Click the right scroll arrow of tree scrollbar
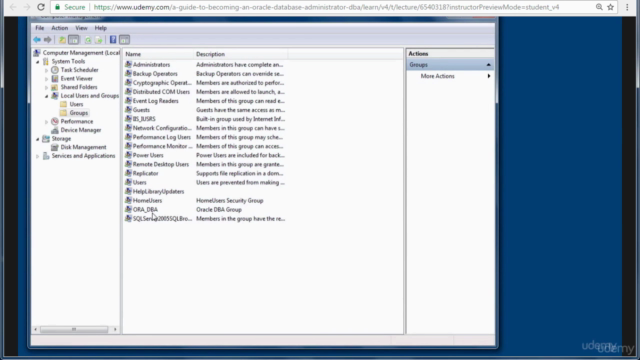Viewport: 640px width, 360px height. tap(115, 329)
